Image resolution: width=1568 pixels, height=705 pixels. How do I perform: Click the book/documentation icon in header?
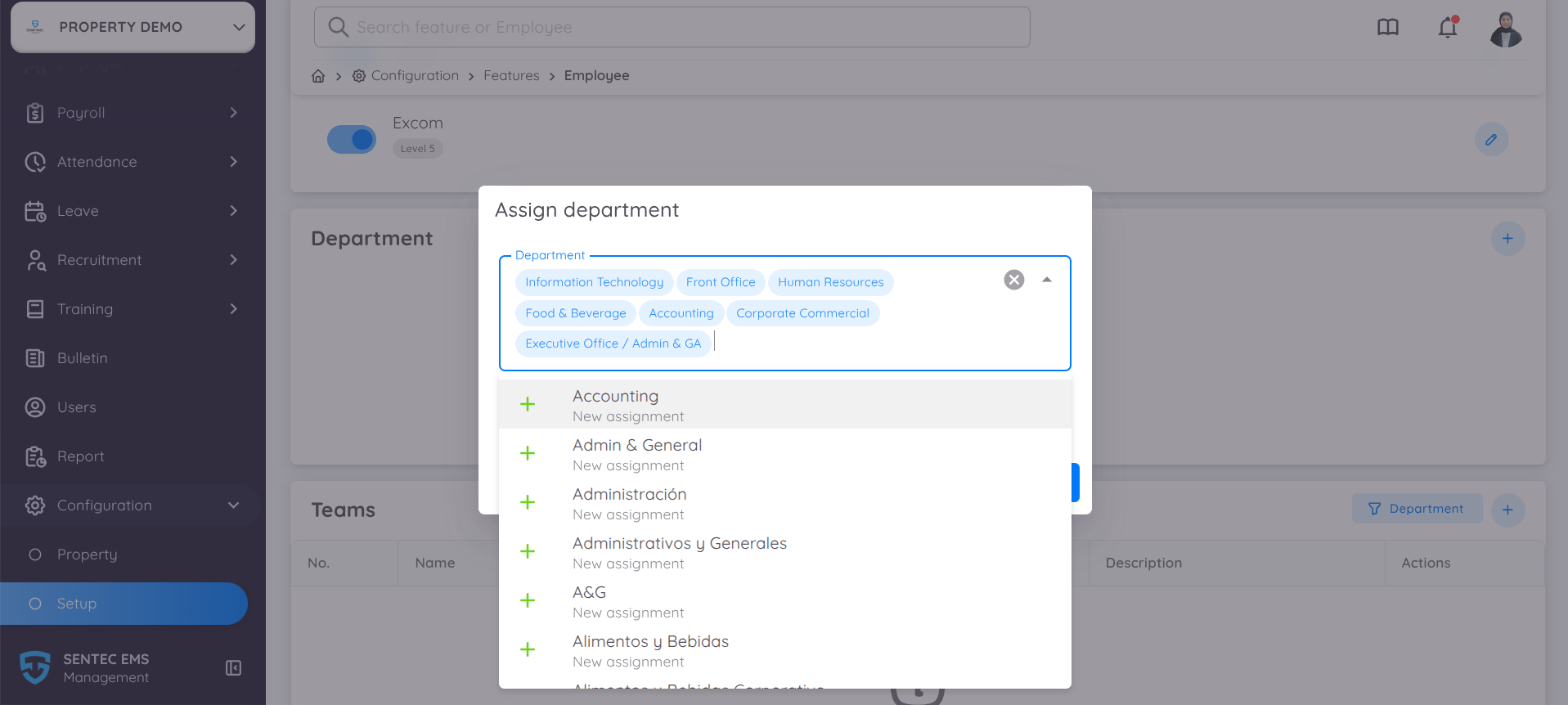coord(1388,27)
